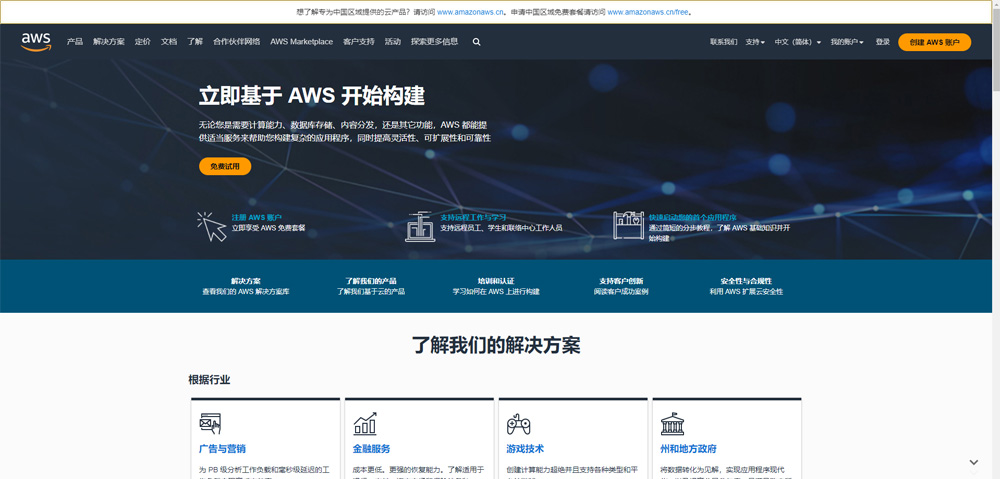1000x479 pixels.
Task: Follow the www.amazonaws.cn/free link
Action: [648, 13]
